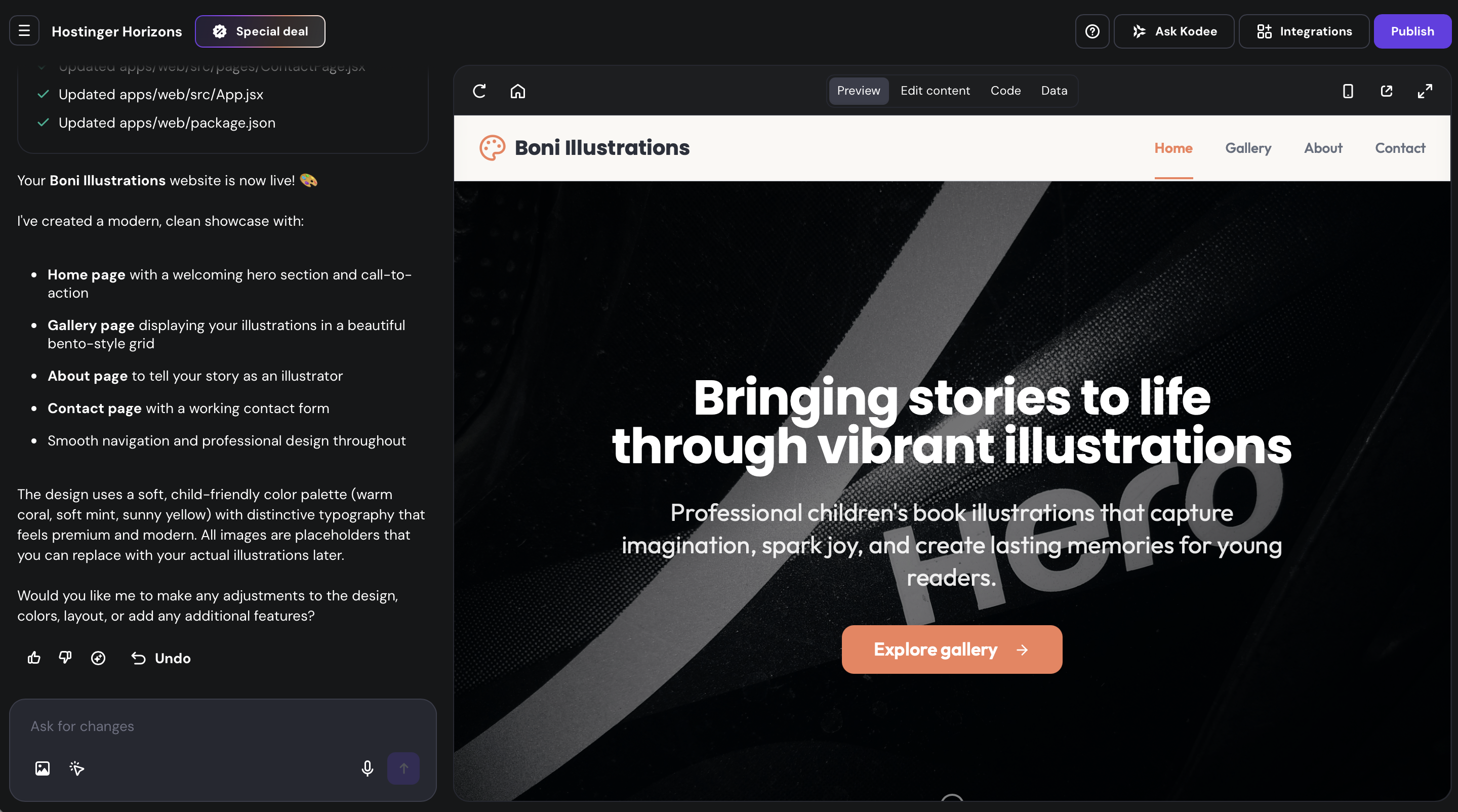This screenshot has width=1458, height=812.
Task: Expand preview to fullscreen
Action: 1425,91
